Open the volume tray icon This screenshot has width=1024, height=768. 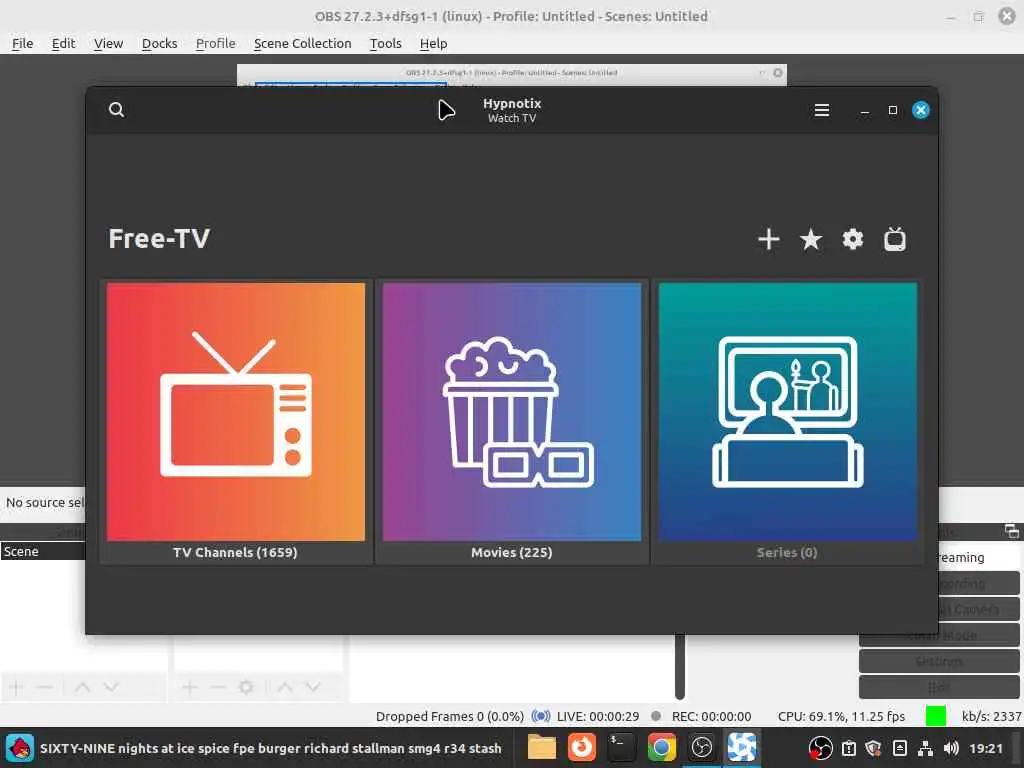(x=951, y=748)
